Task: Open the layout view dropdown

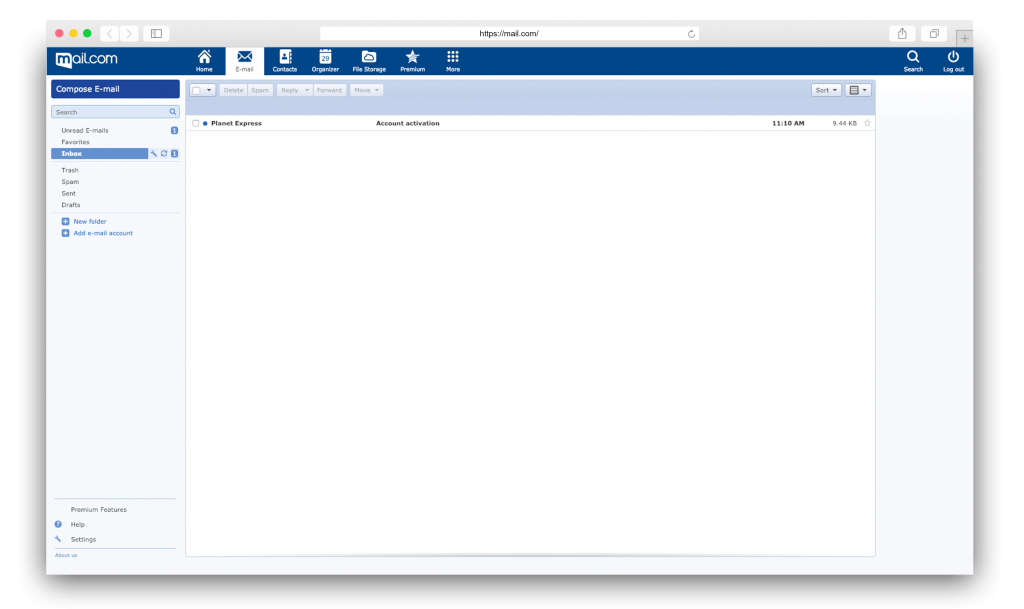Action: [858, 90]
